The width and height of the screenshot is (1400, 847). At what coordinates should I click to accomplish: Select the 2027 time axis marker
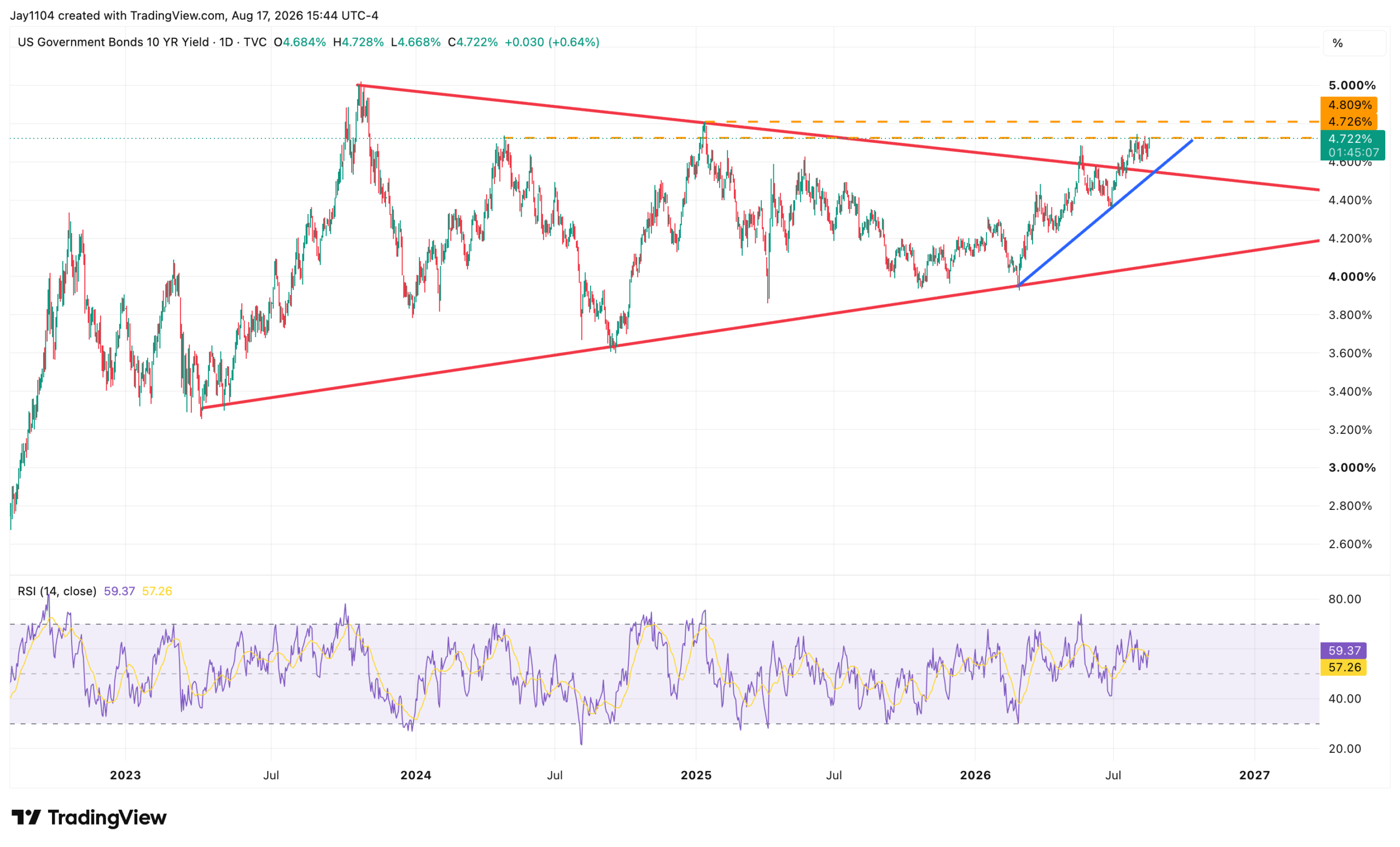pos(1255,775)
